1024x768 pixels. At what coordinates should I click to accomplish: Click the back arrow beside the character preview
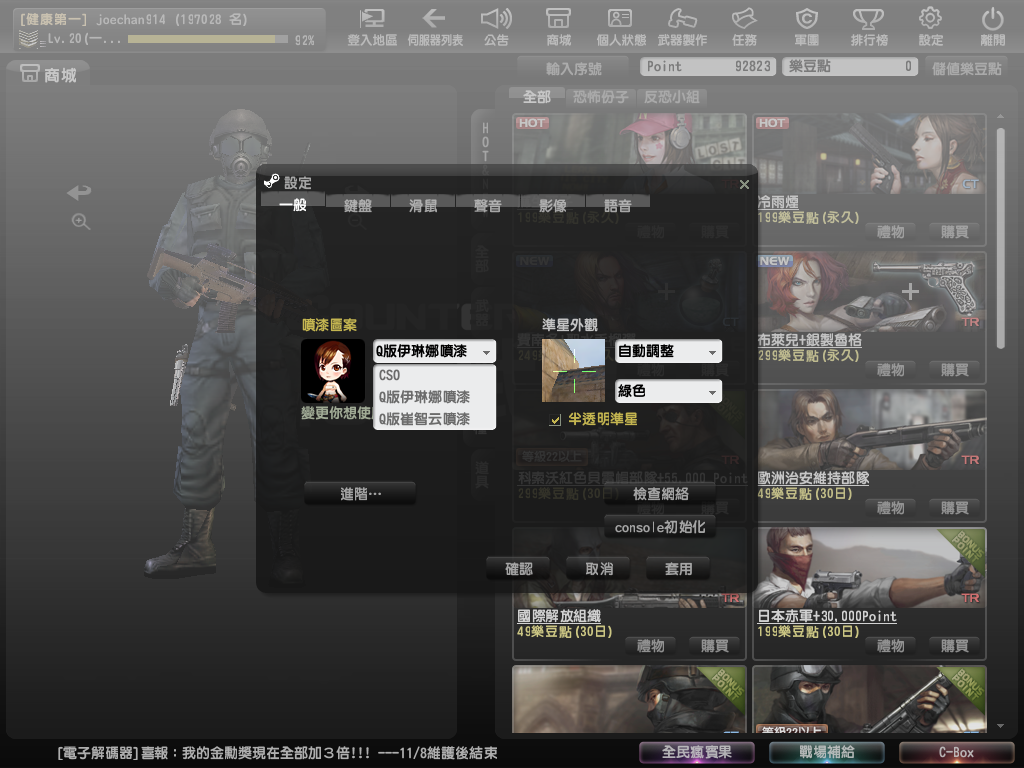[79, 192]
